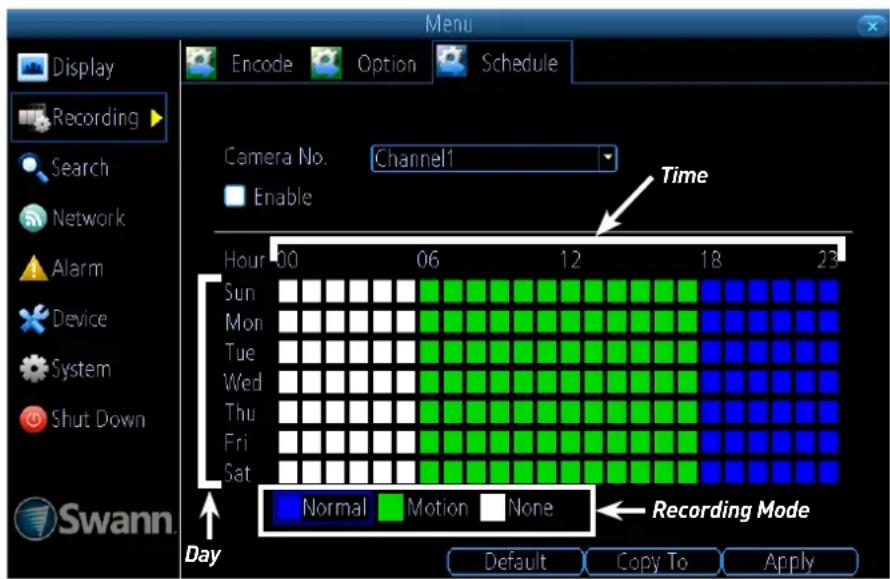
Task: Click the Alarm warning triangle icon
Action: click(x=33, y=268)
